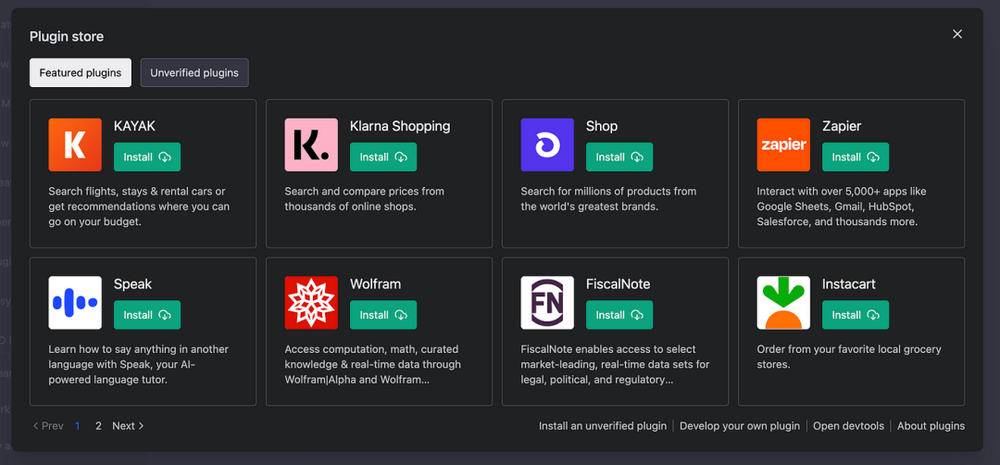
Task: Click Klarna description about comparing prices
Action: 364,199
